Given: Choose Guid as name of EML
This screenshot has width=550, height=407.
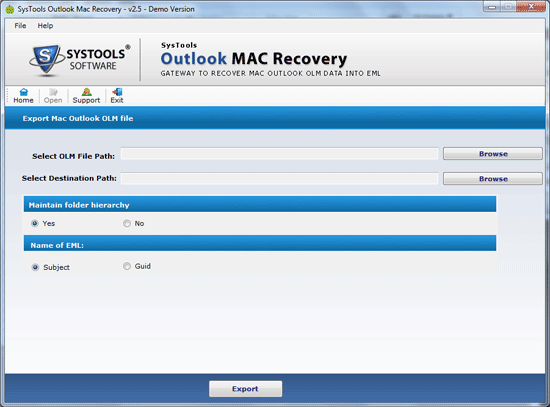Looking at the screenshot, I should point(127,266).
